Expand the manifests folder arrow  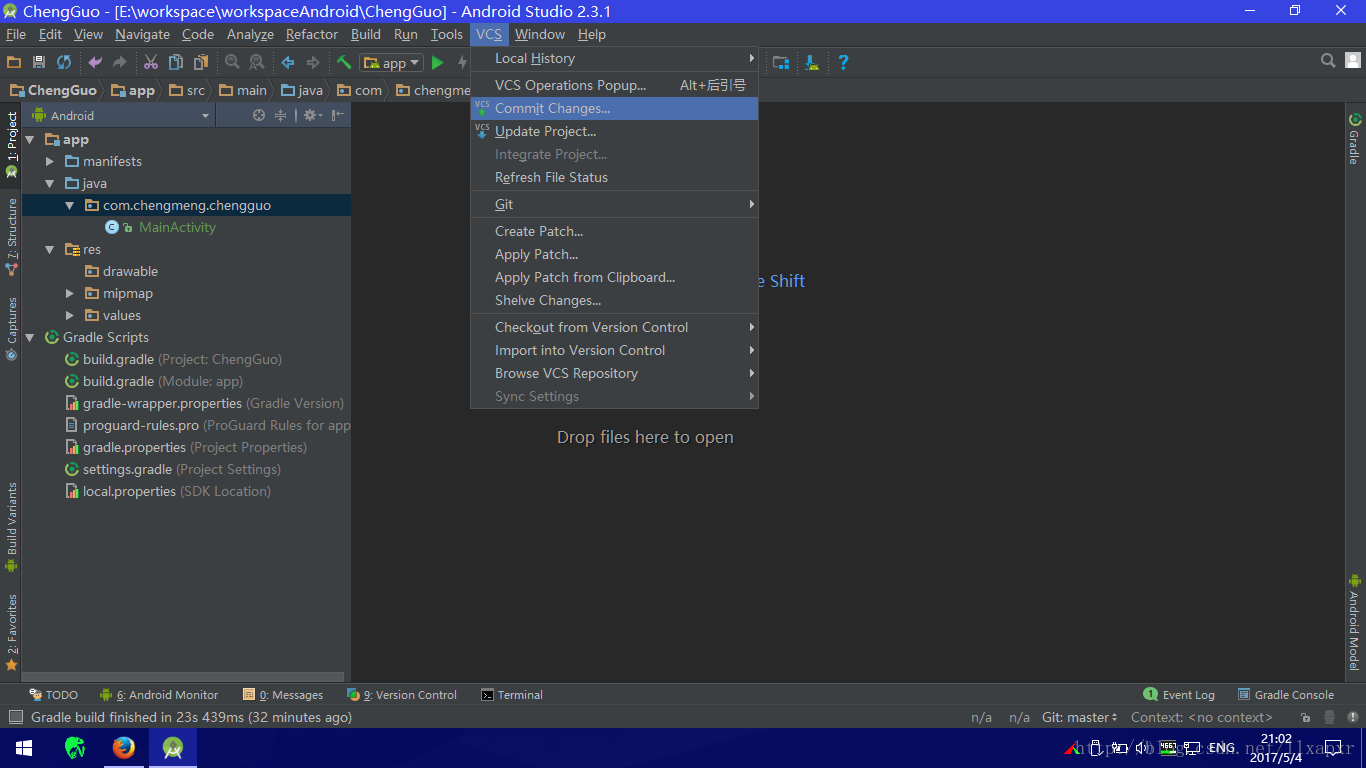[50, 161]
